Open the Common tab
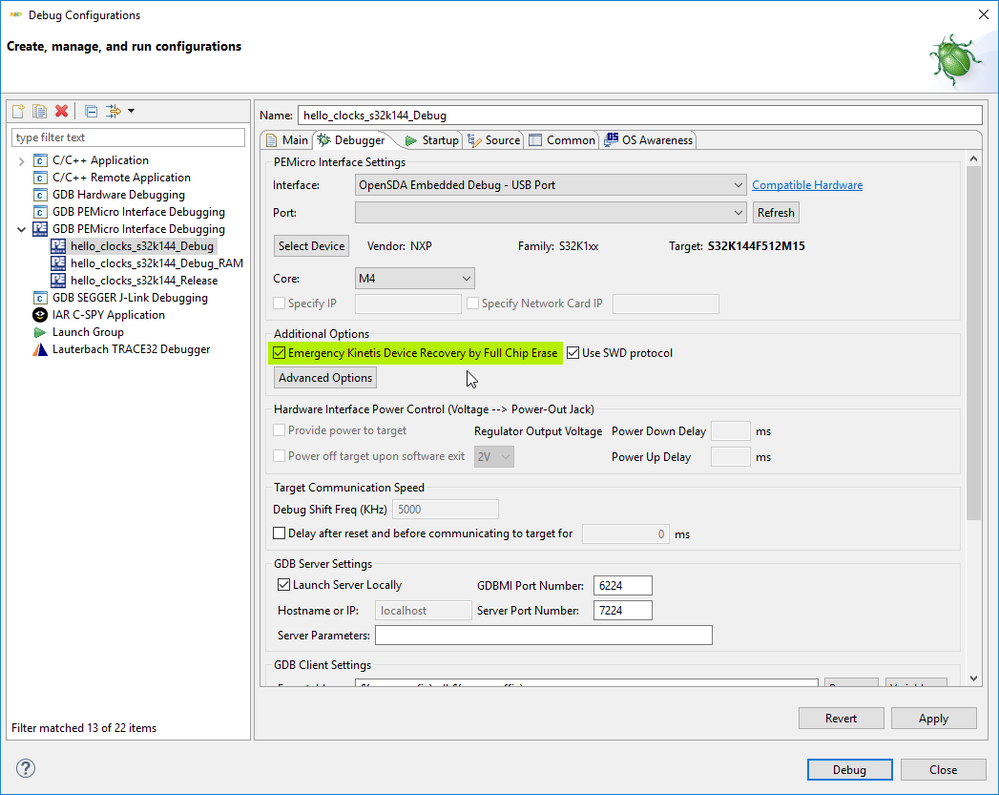The height and width of the screenshot is (795, 999). (x=562, y=140)
